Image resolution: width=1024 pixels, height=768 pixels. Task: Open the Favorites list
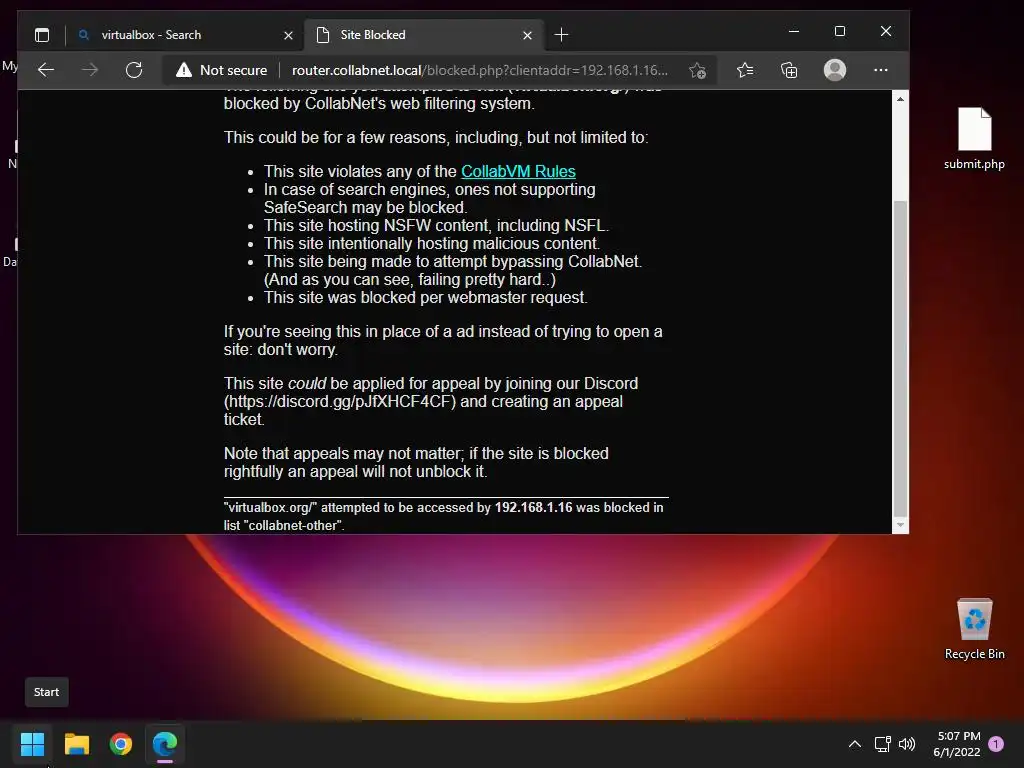(745, 70)
